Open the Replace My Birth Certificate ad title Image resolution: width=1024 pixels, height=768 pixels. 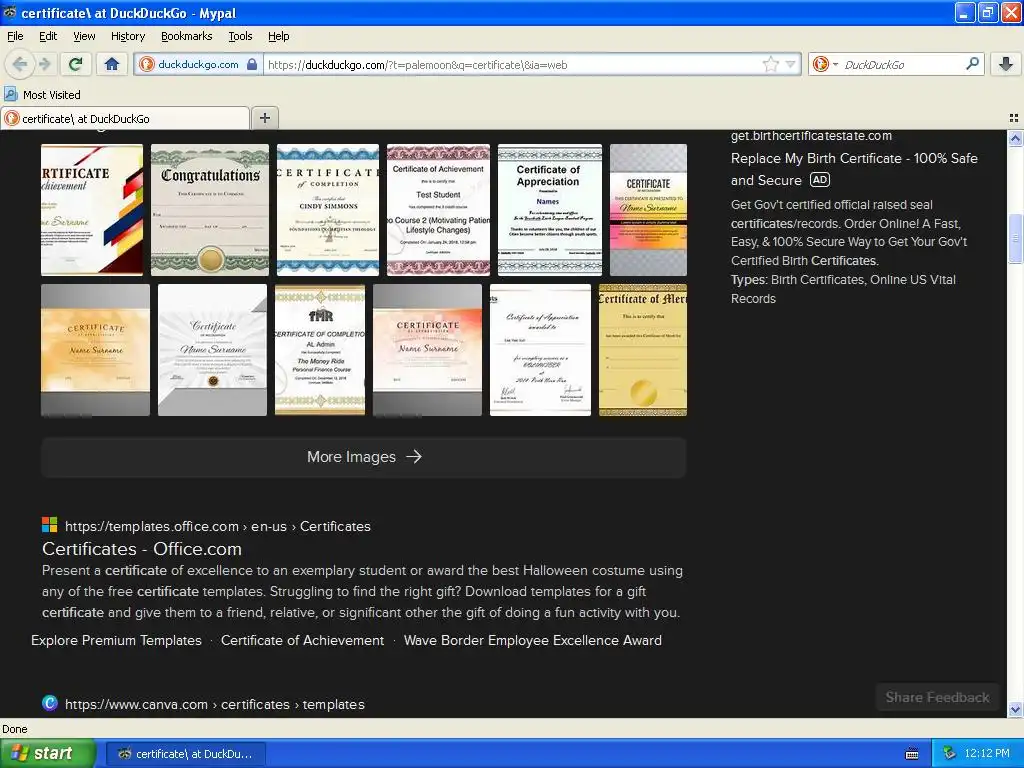tap(854, 168)
